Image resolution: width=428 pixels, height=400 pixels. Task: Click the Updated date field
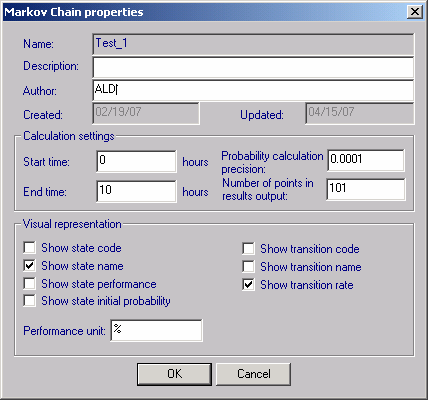pyautogui.click(x=360, y=113)
